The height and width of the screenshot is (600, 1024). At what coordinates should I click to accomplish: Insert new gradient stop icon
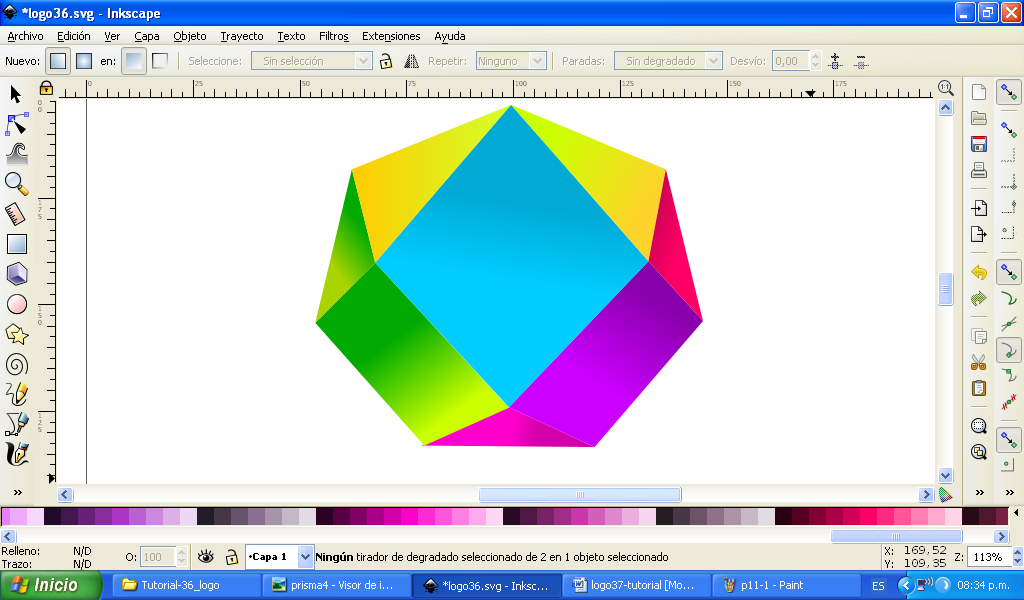click(x=835, y=61)
